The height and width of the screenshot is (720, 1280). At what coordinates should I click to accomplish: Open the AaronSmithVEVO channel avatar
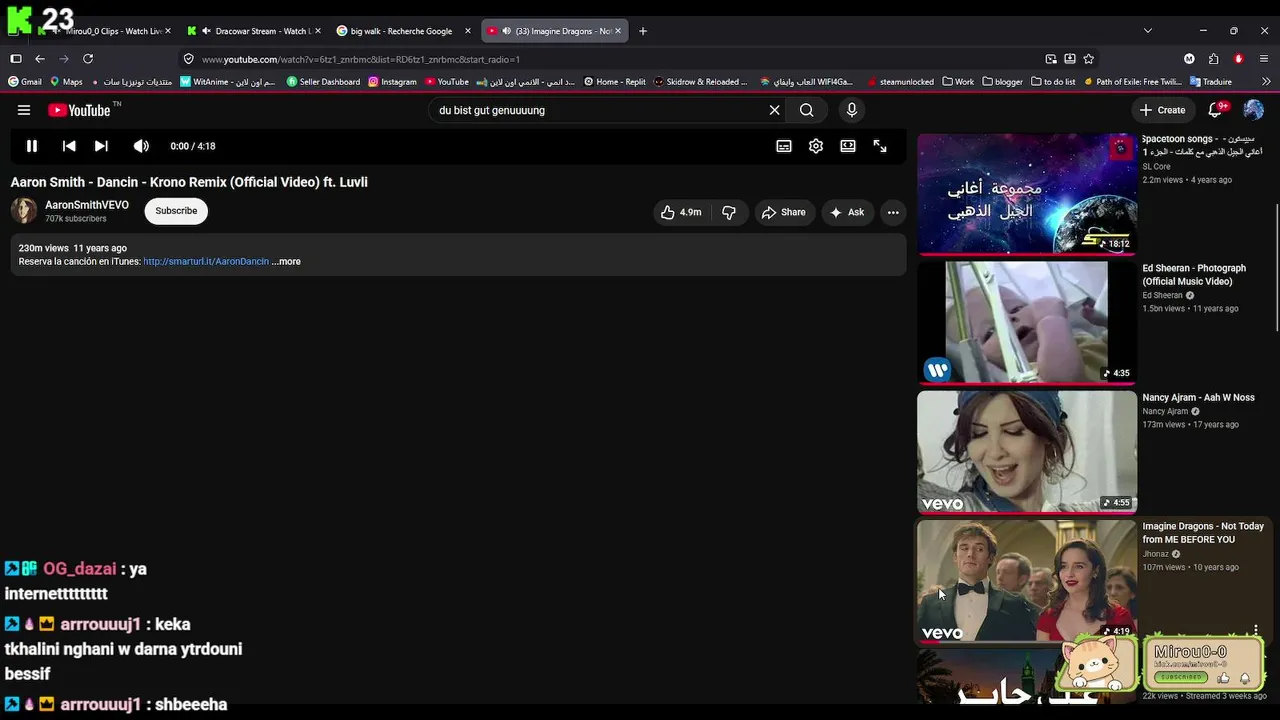point(24,211)
